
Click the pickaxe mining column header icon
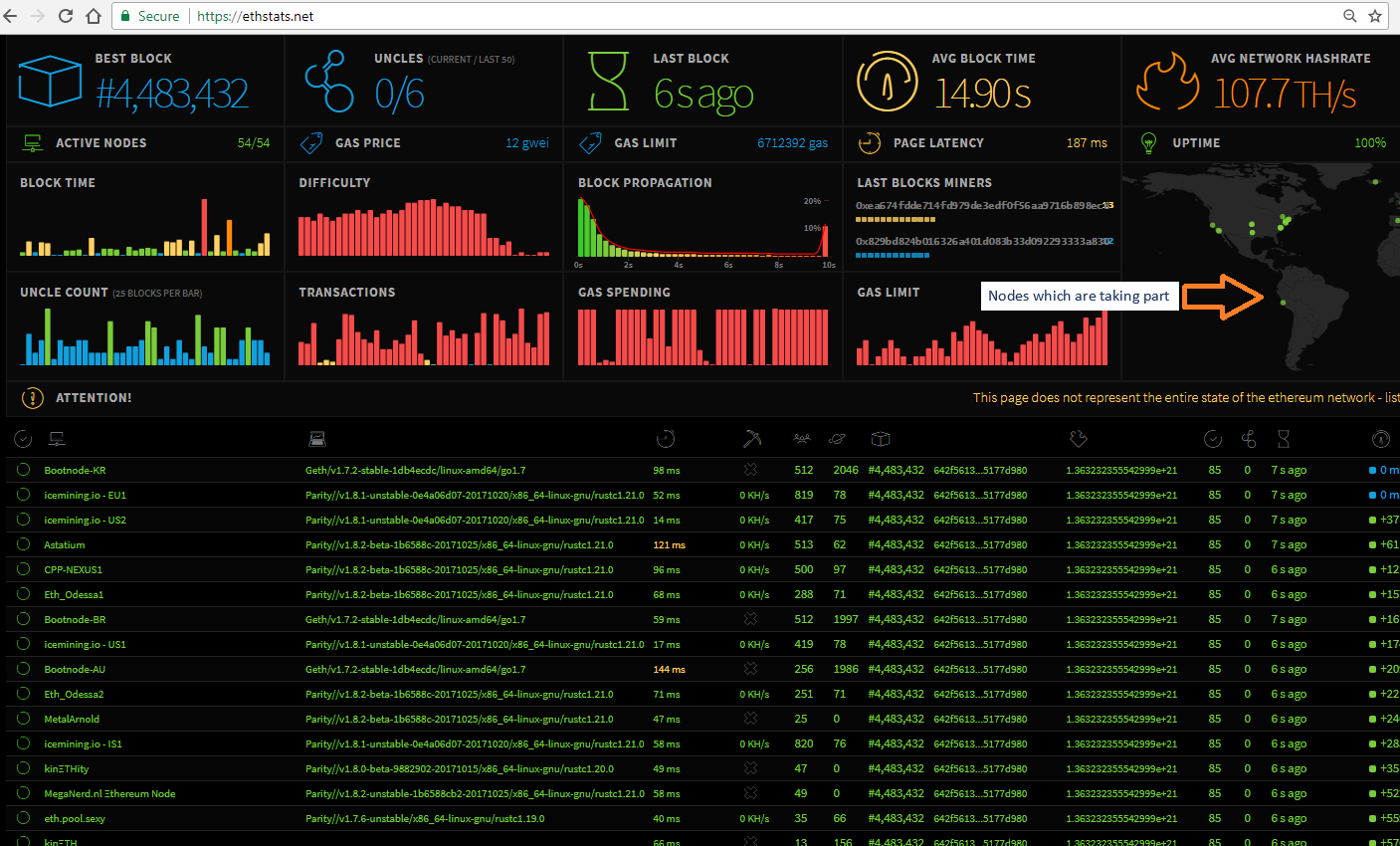[x=751, y=439]
